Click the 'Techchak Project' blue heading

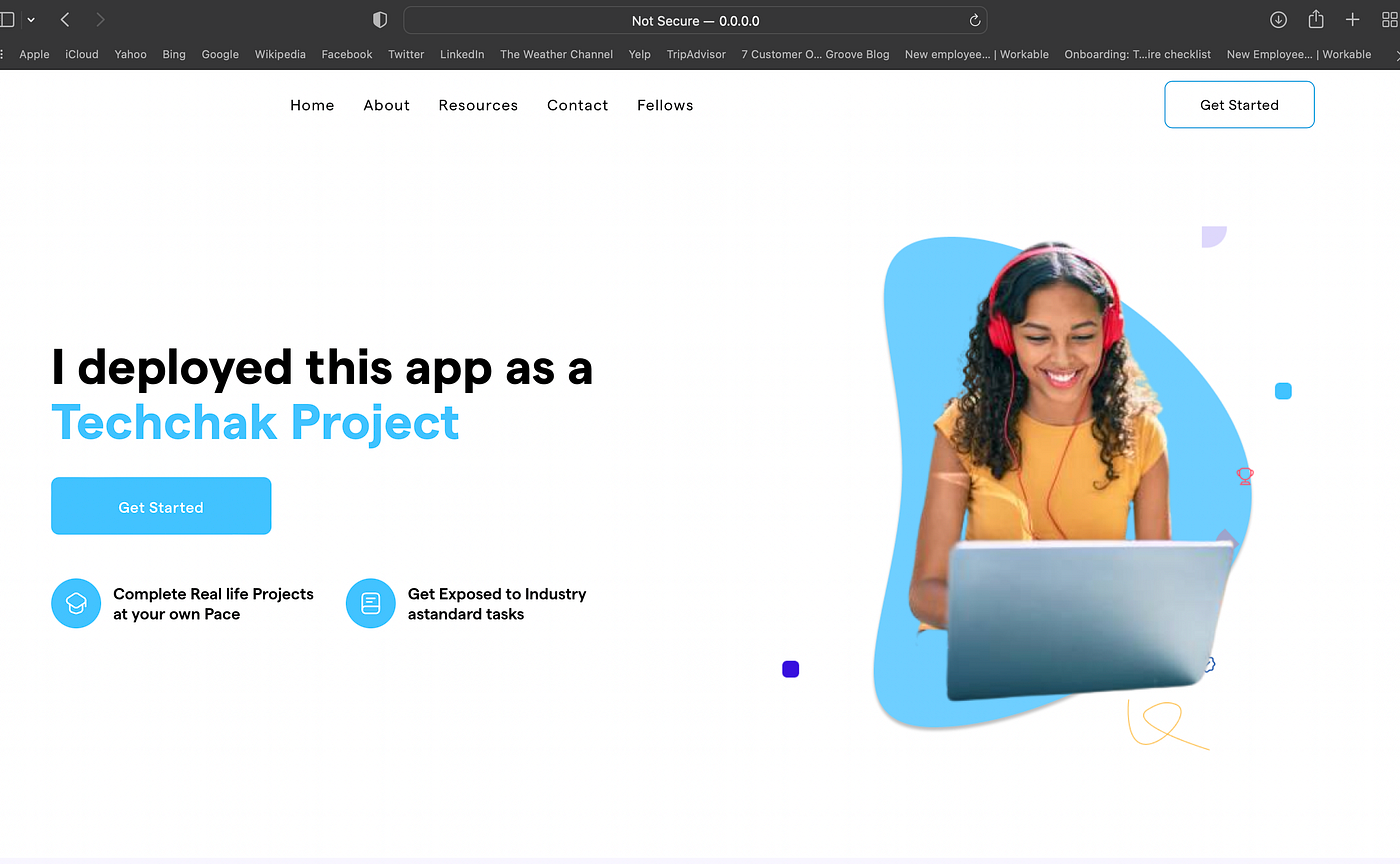point(255,423)
